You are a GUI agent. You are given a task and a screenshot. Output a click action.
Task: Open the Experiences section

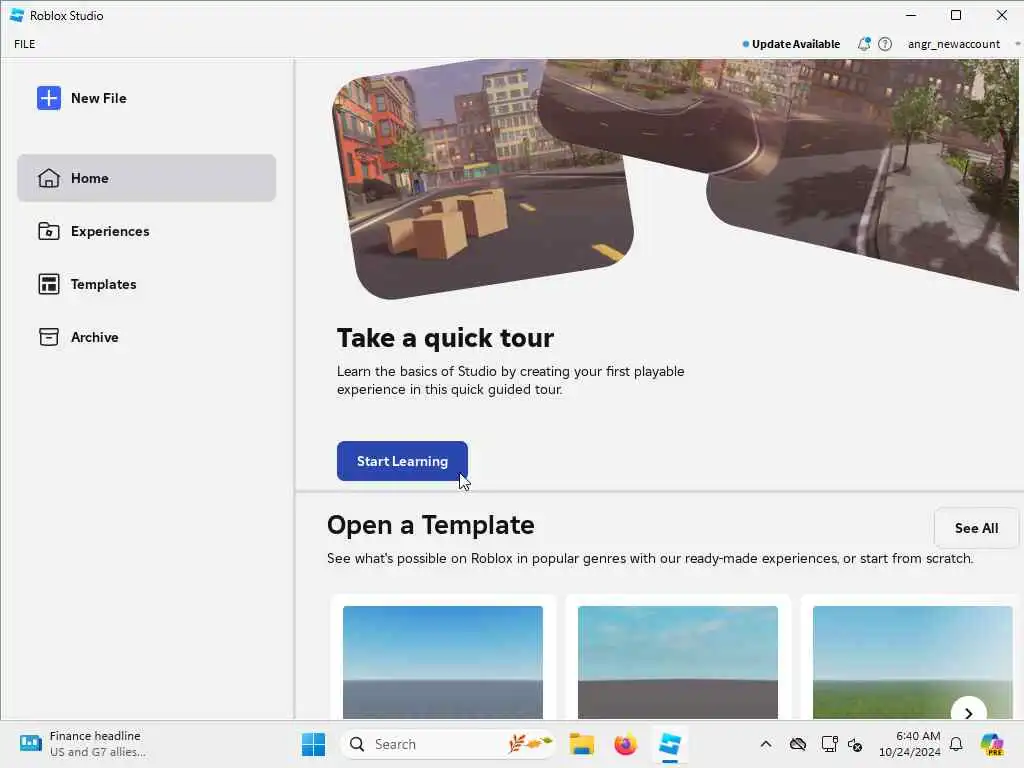146,231
